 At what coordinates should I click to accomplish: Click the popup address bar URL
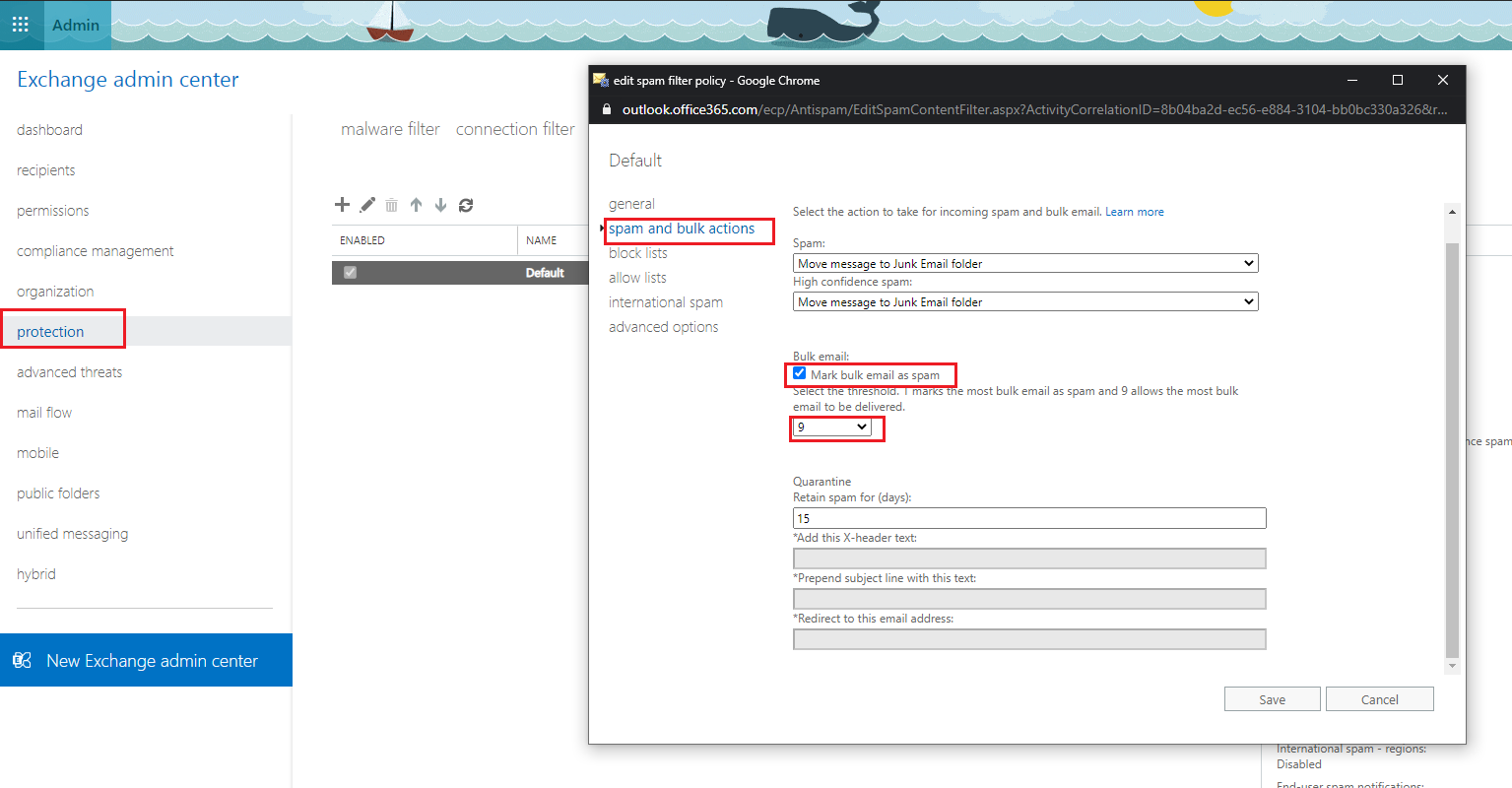tap(1034, 109)
